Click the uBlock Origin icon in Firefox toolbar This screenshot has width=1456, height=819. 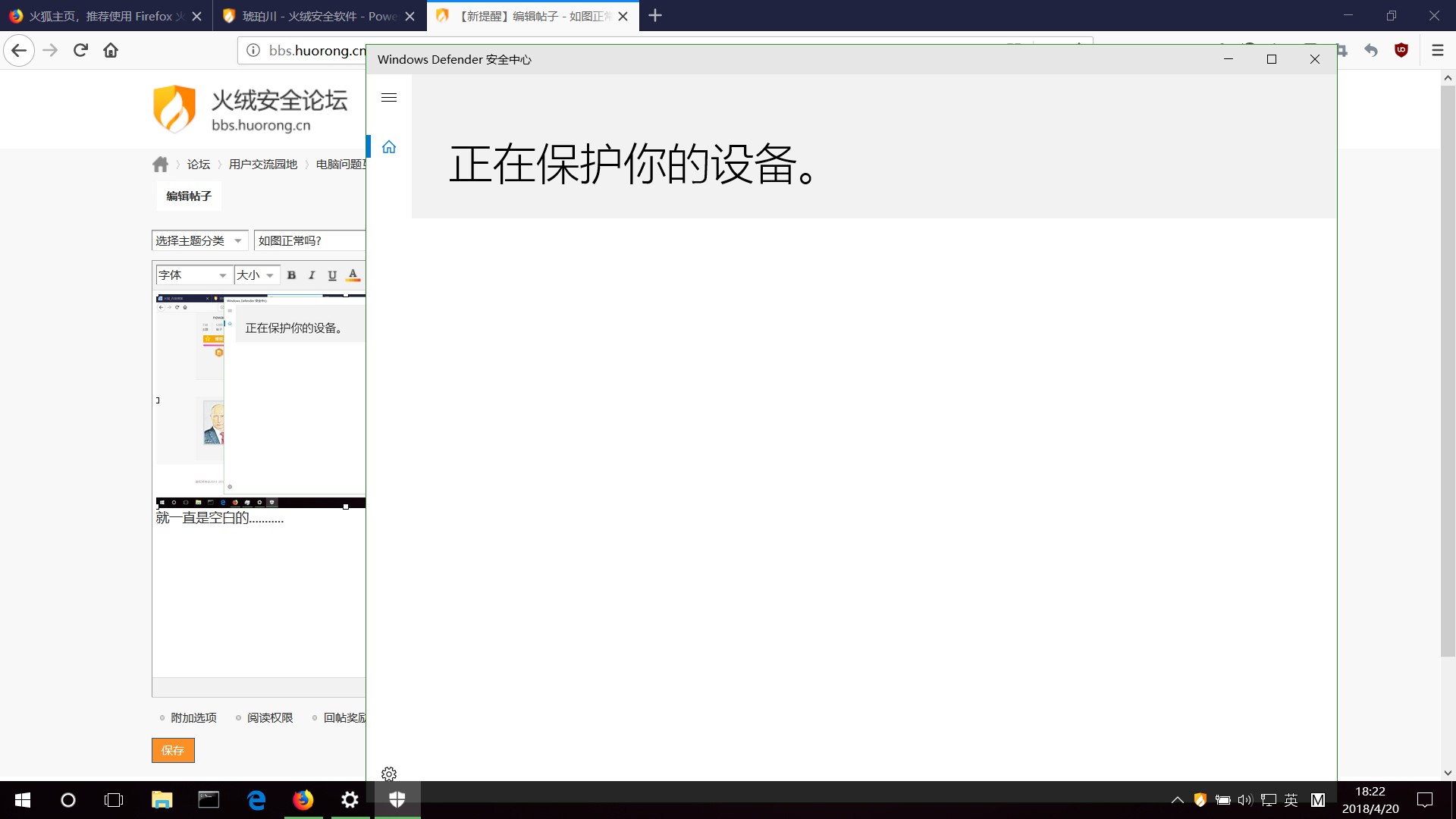1401,50
